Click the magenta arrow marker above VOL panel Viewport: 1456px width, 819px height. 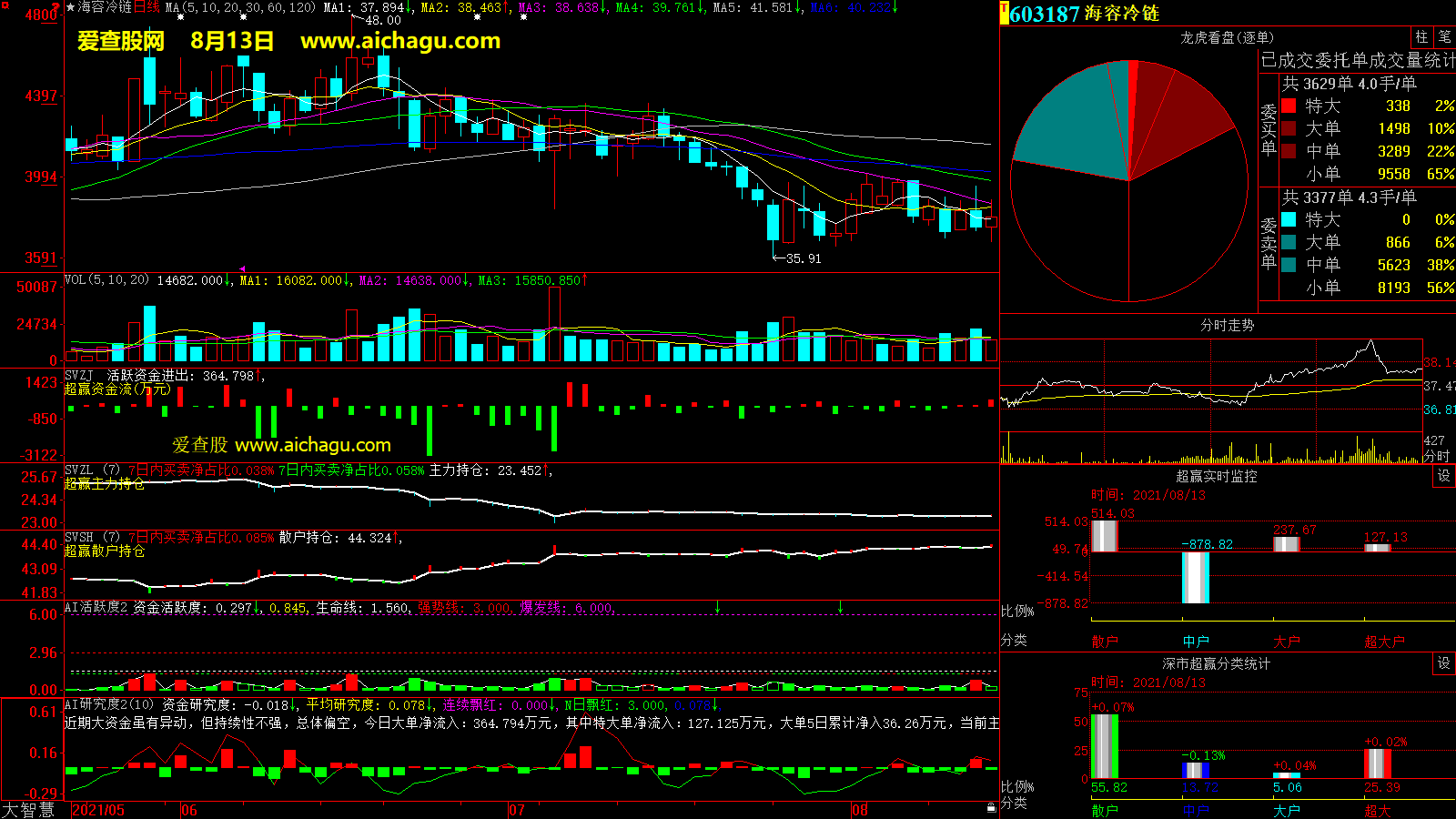pyautogui.click(x=242, y=268)
